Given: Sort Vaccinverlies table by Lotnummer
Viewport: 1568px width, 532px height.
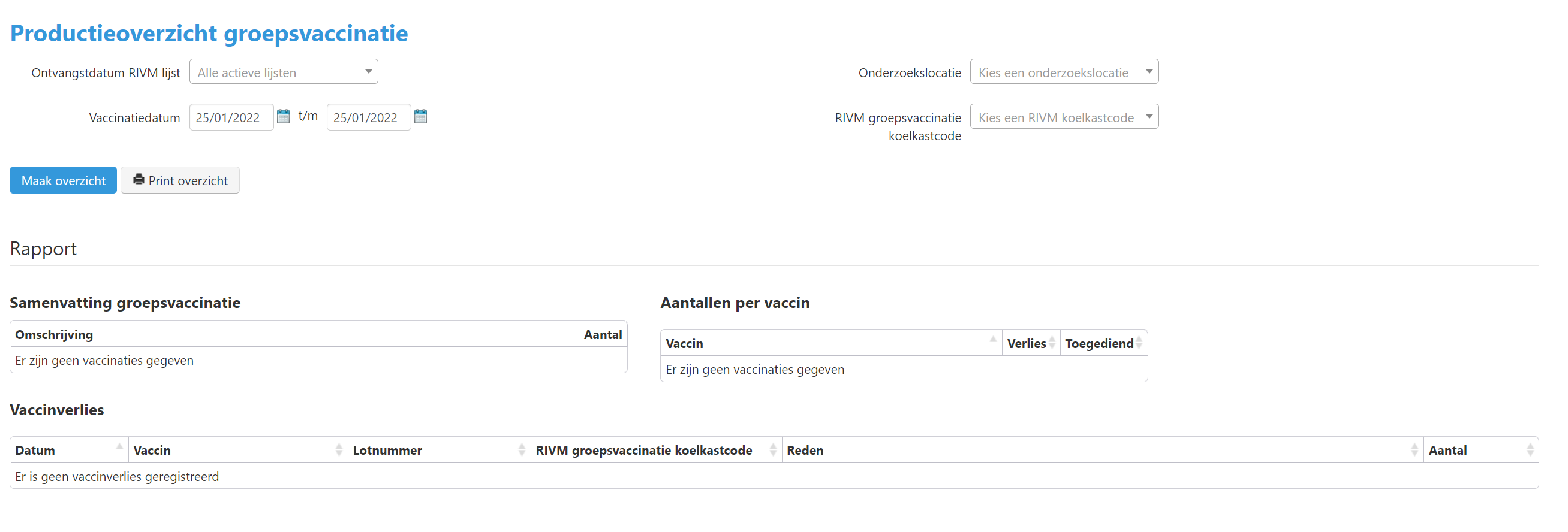Looking at the screenshot, I should click(x=438, y=450).
